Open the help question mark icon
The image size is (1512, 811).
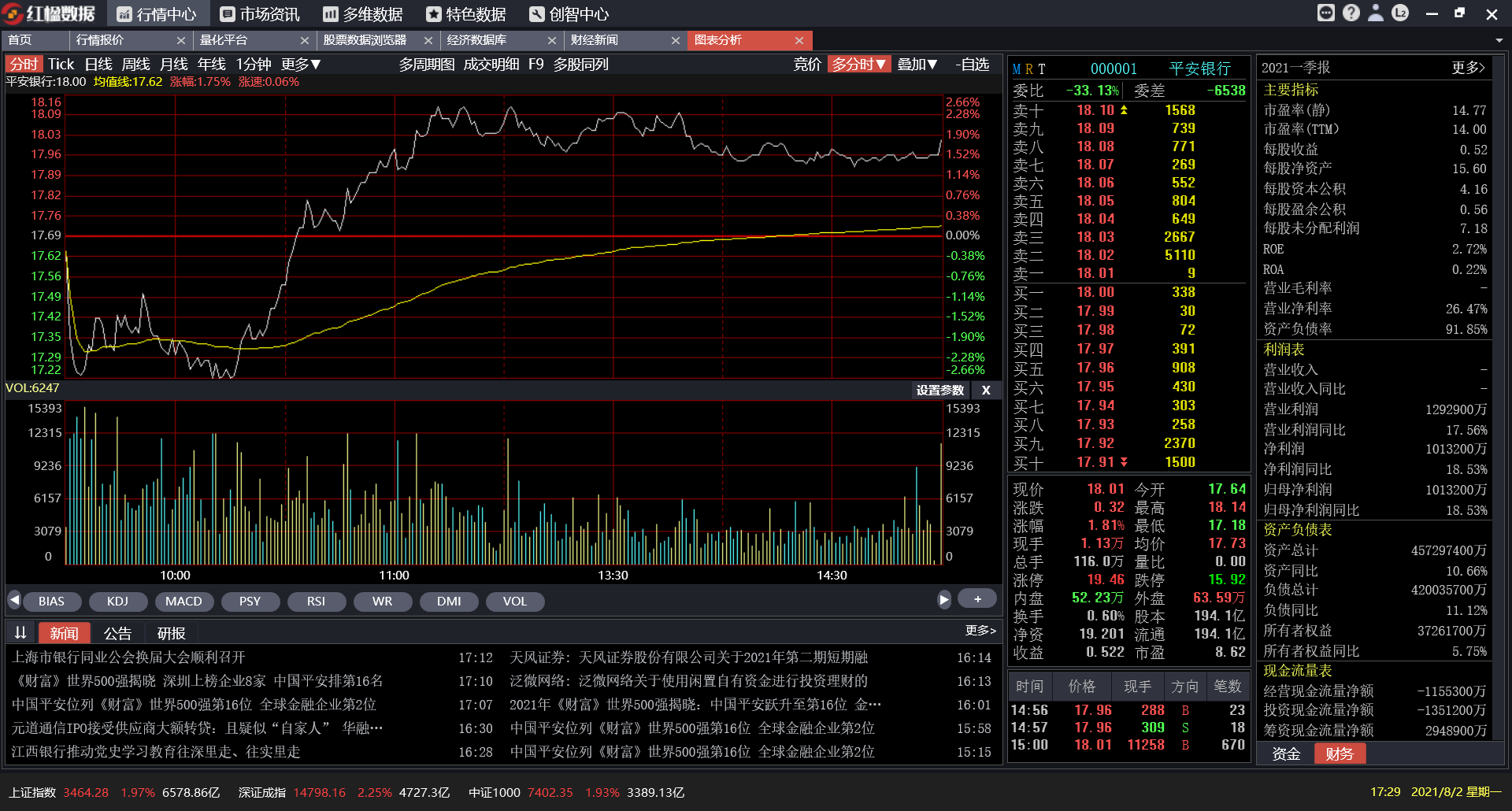1351,13
